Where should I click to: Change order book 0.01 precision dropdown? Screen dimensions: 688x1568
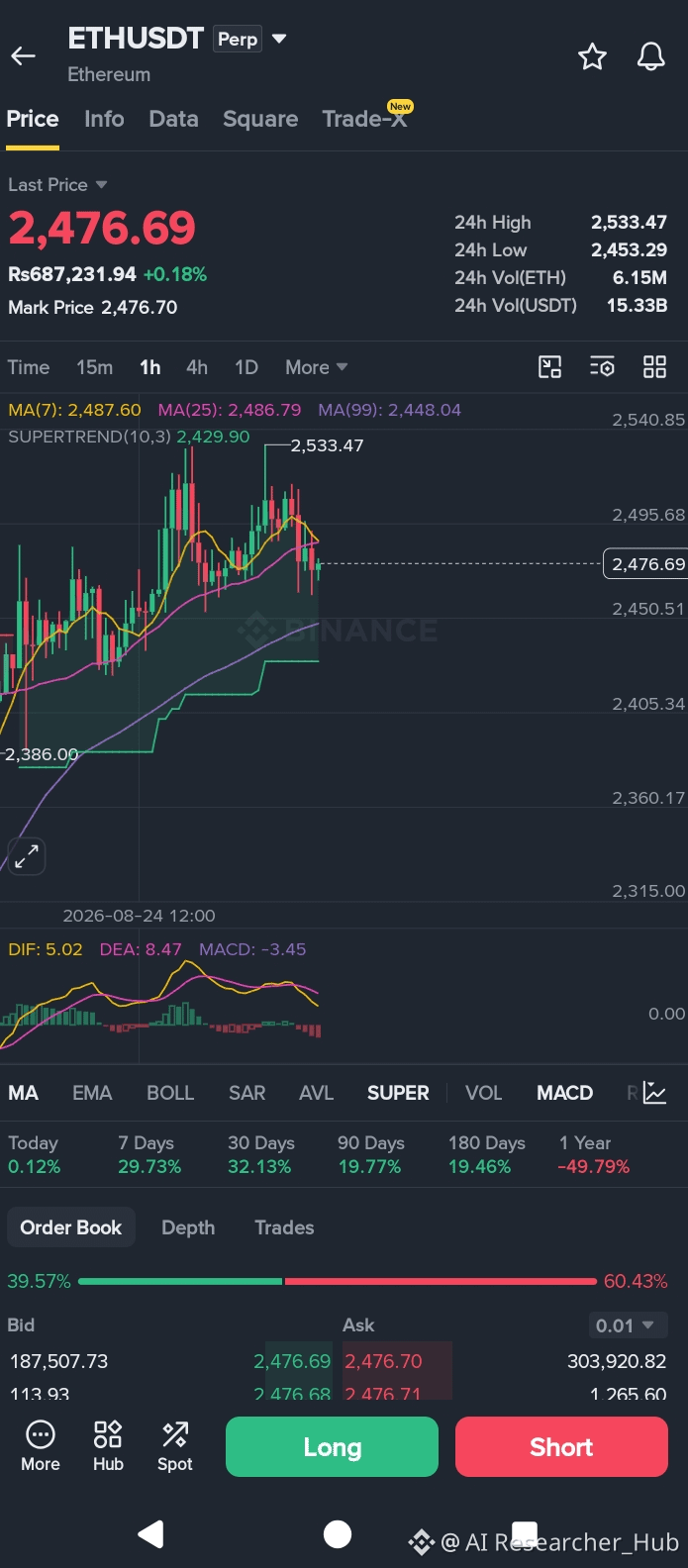pyautogui.click(x=628, y=1325)
